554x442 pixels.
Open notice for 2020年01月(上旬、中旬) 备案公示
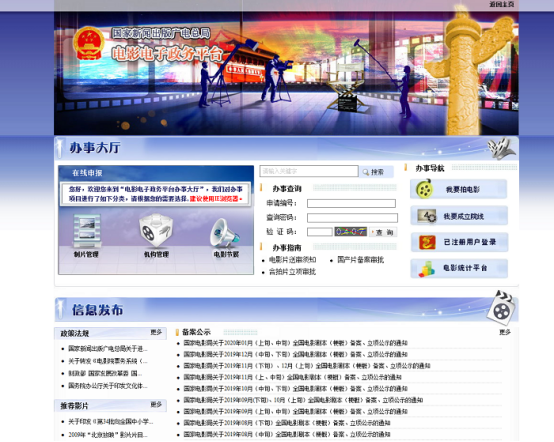point(295,343)
